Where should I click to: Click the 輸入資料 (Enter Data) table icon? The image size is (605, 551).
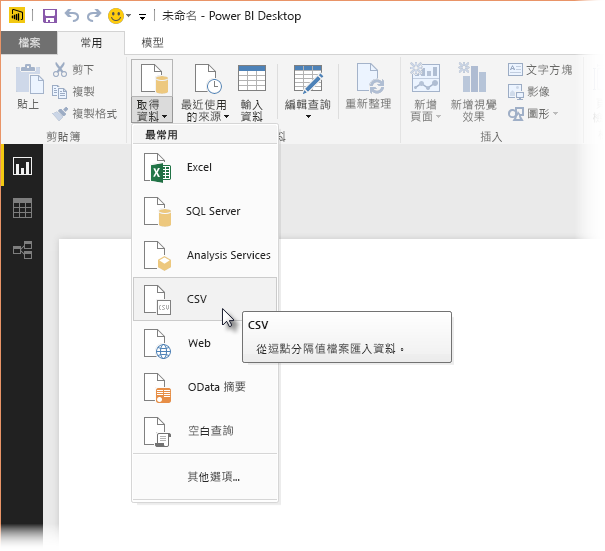click(x=252, y=78)
